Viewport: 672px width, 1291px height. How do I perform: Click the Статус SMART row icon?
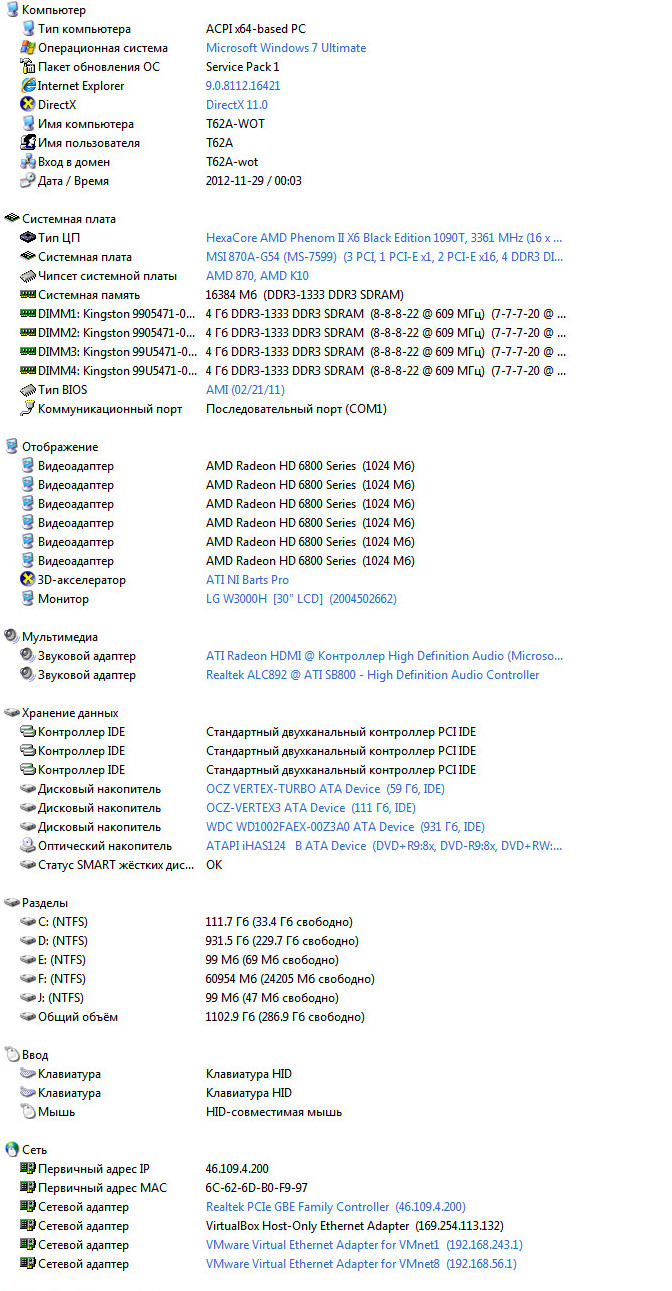(x=28, y=865)
